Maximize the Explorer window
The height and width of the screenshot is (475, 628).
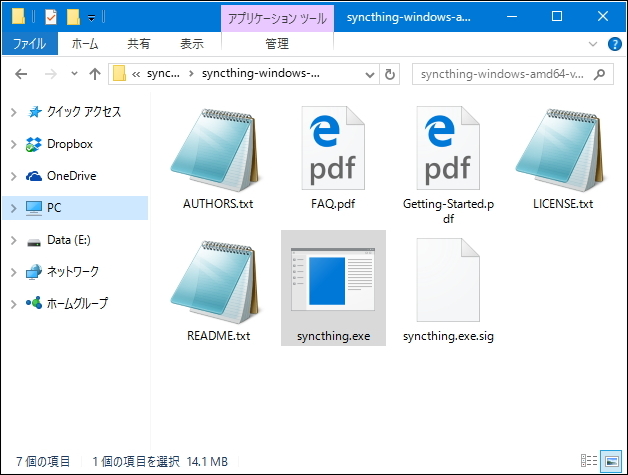[557, 16]
